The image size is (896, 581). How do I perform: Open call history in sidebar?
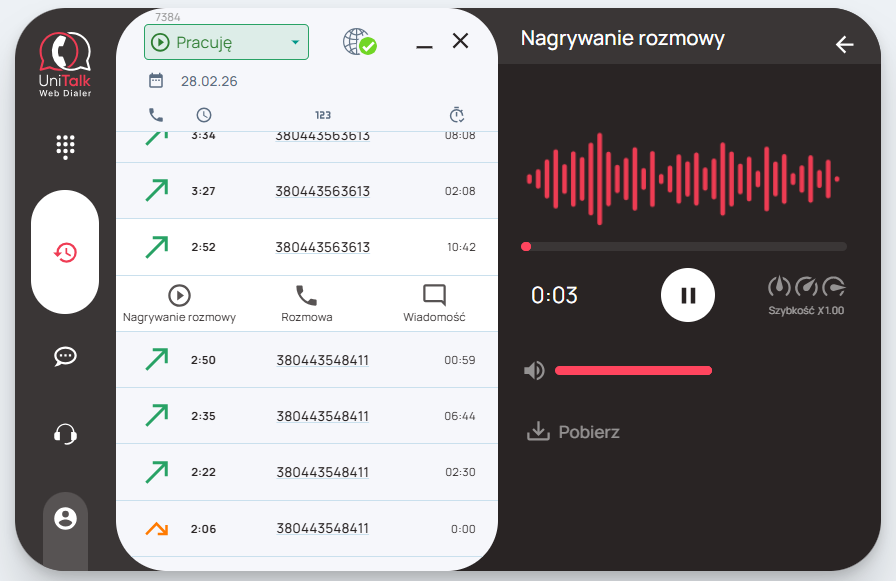tap(65, 252)
